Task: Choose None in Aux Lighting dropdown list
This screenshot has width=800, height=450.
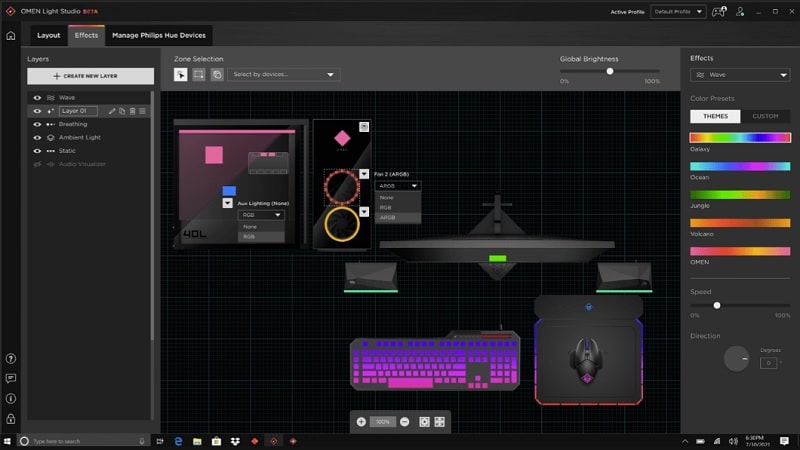Action: click(261, 227)
